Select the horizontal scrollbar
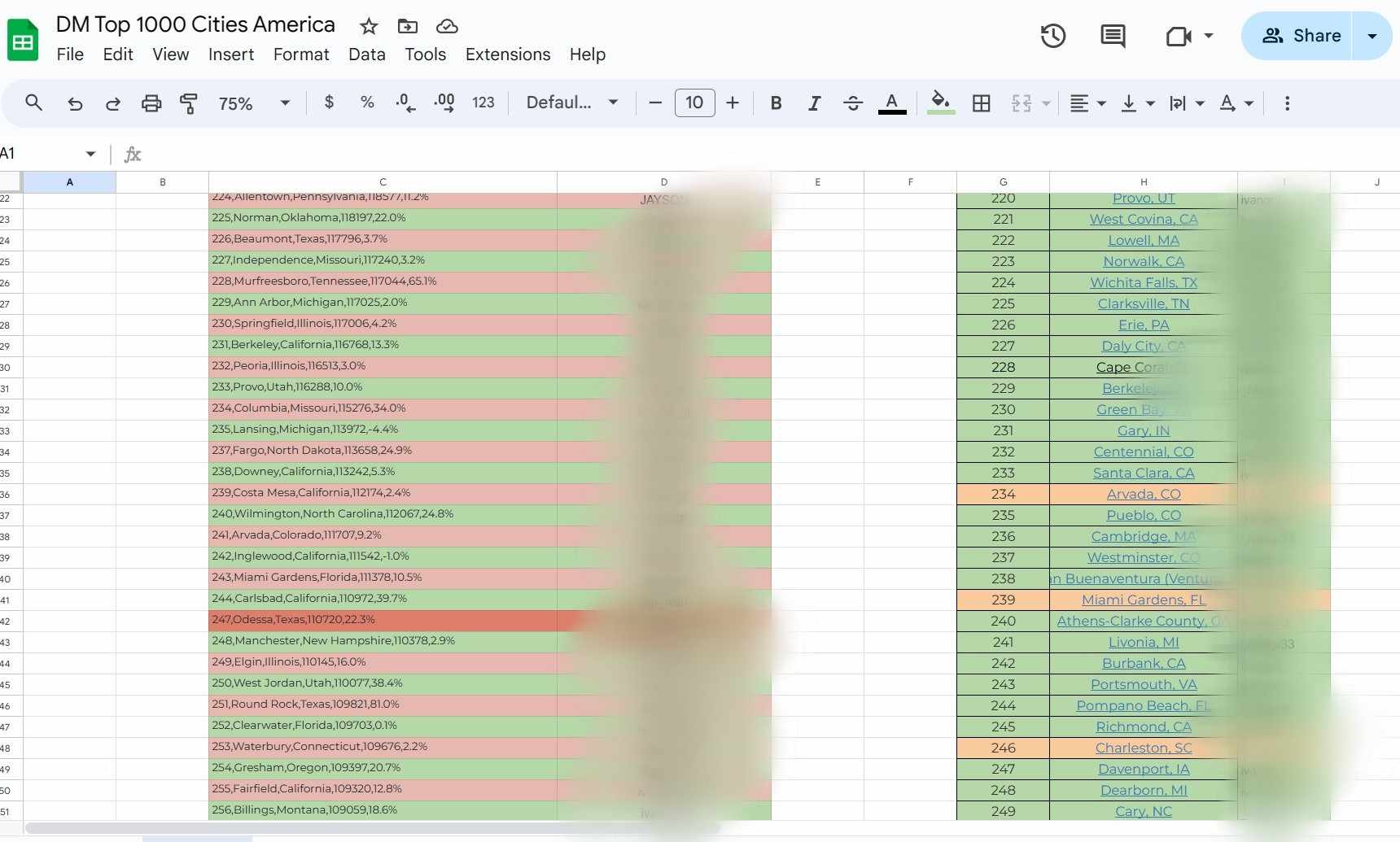 372,828
